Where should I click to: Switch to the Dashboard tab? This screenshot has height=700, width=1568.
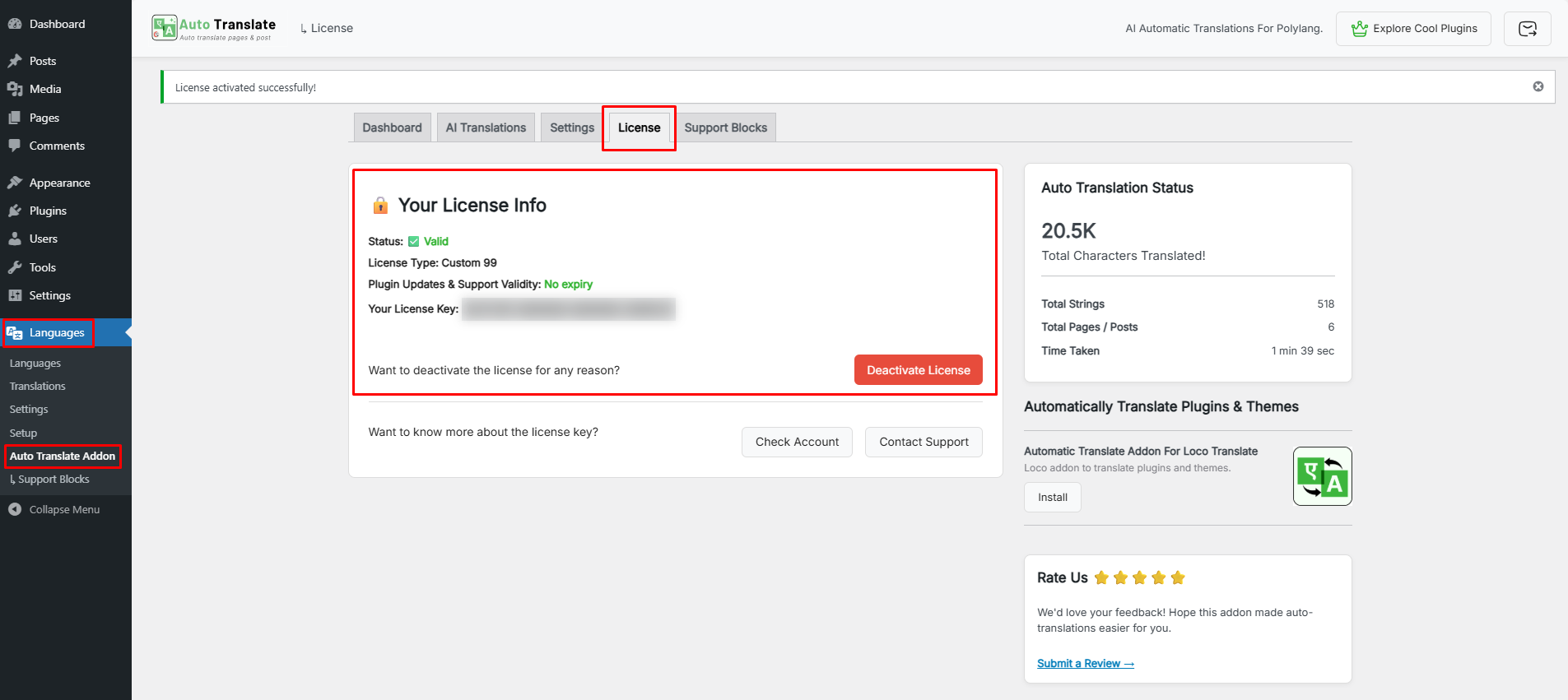[392, 127]
